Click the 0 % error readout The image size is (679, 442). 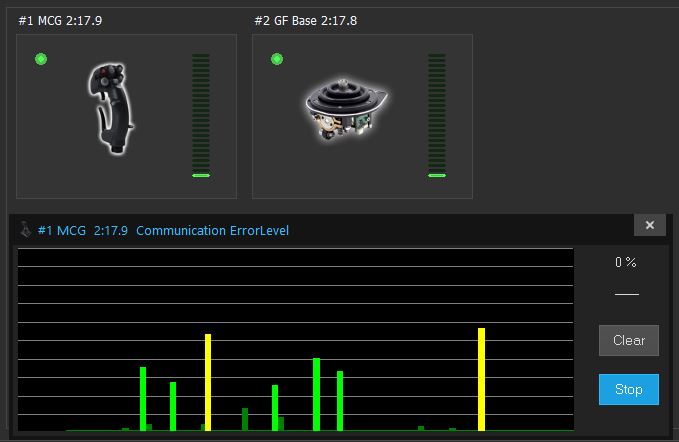click(x=626, y=262)
